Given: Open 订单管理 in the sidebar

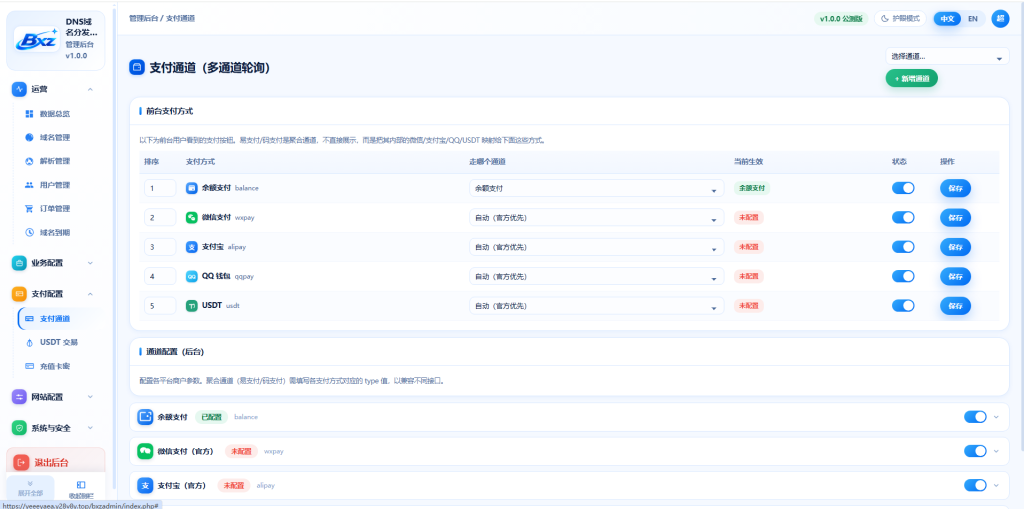Looking at the screenshot, I should pyautogui.click(x=57, y=208).
